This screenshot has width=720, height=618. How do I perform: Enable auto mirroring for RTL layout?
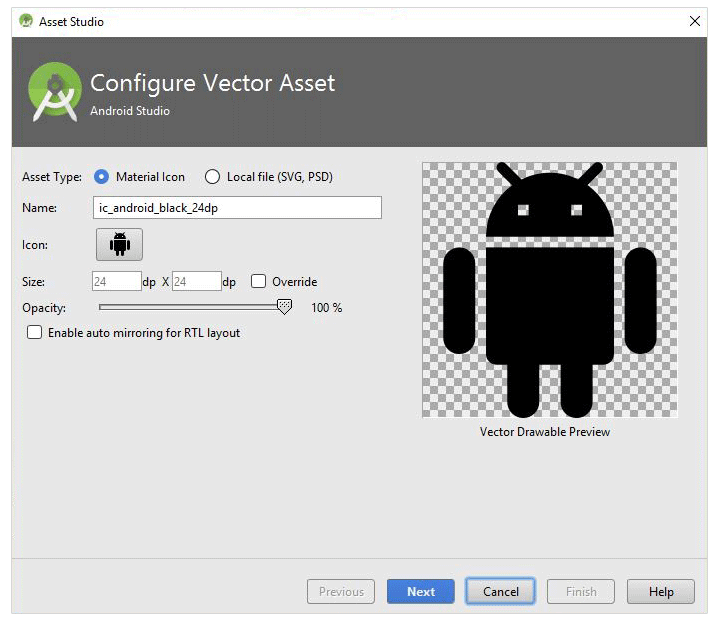pyautogui.click(x=34, y=332)
